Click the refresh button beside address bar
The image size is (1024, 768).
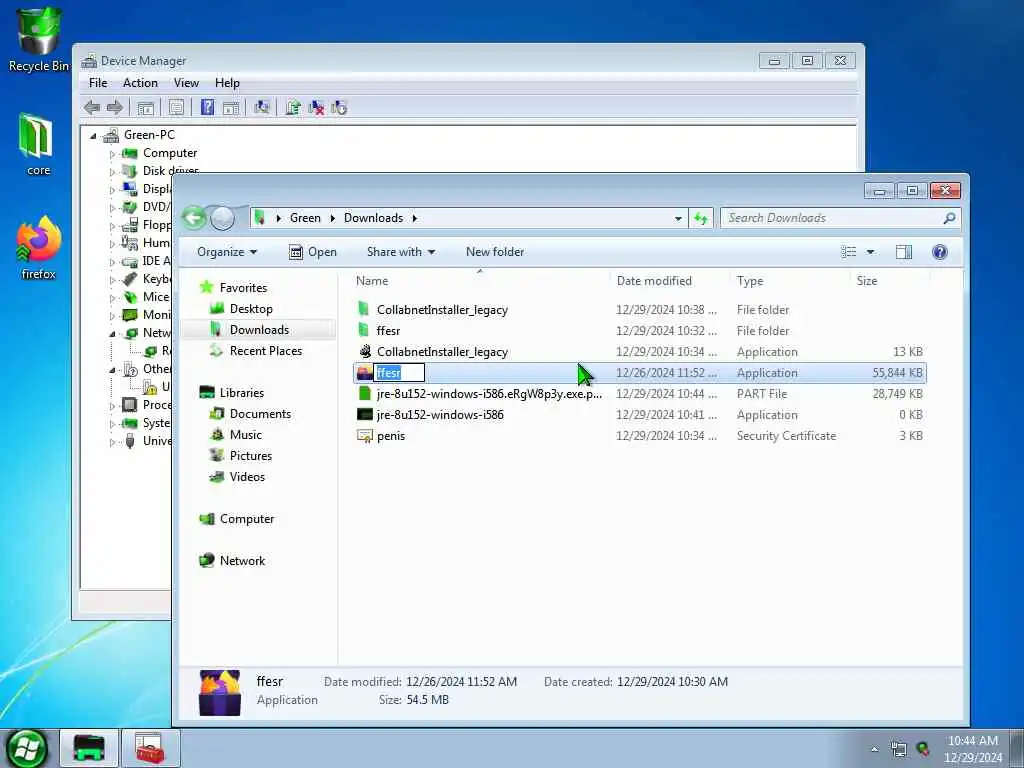(701, 218)
